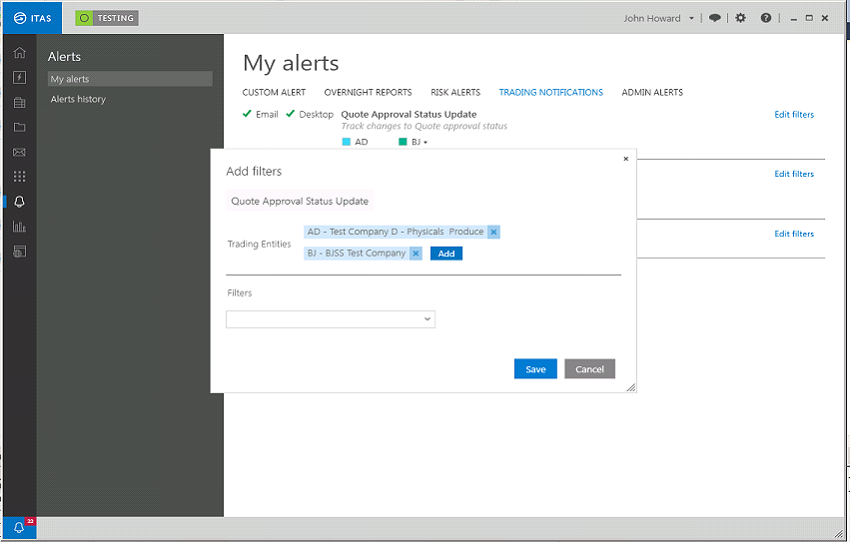Screen dimensions: 851x543
Task: Switch to the OVERNIGHT REPORTS tab
Action: pos(368,92)
